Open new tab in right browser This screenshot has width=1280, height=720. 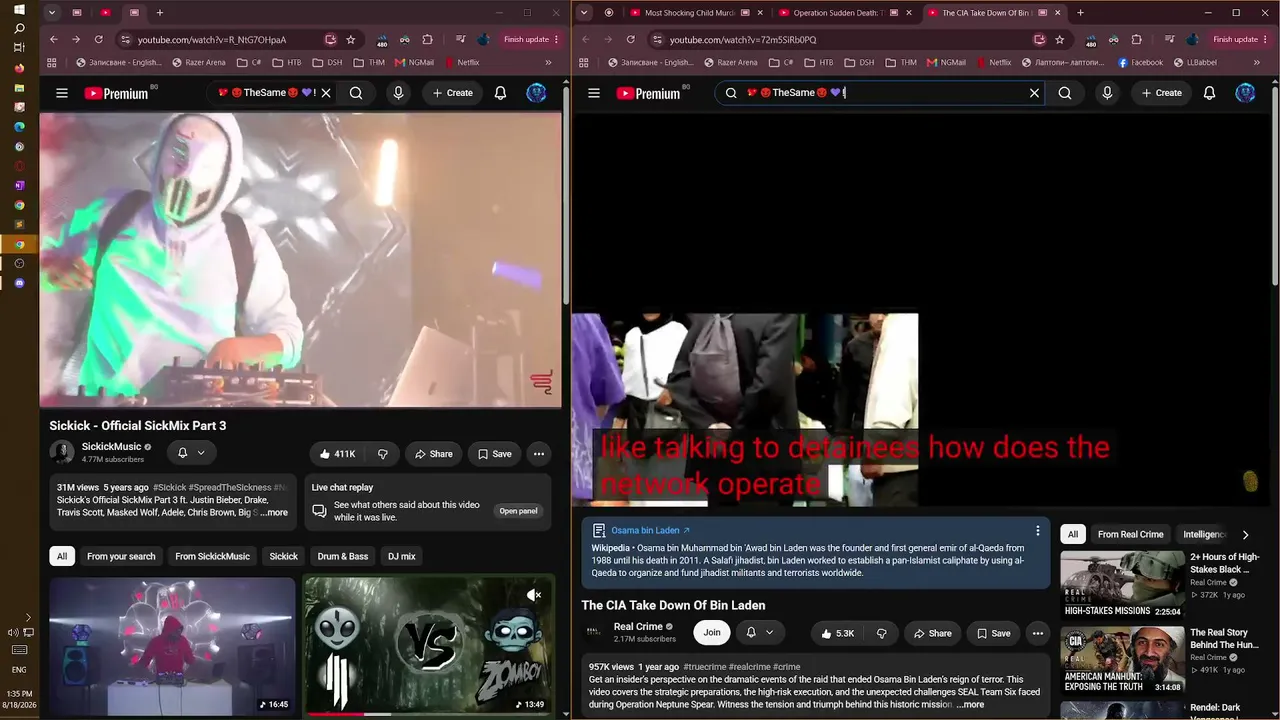pyautogui.click(x=1080, y=13)
